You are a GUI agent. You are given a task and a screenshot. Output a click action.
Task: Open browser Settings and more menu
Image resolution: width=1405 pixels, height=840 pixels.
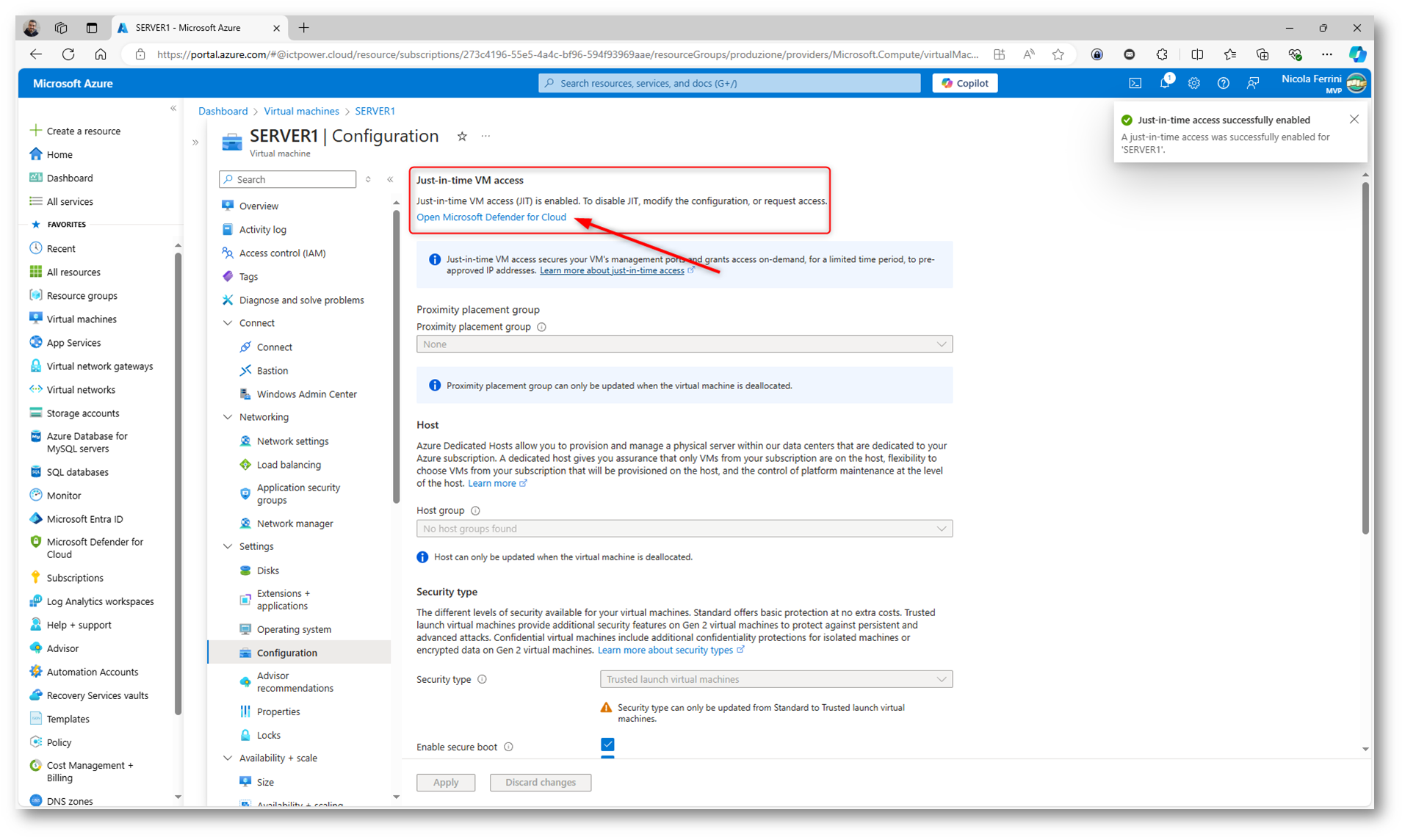1326,54
